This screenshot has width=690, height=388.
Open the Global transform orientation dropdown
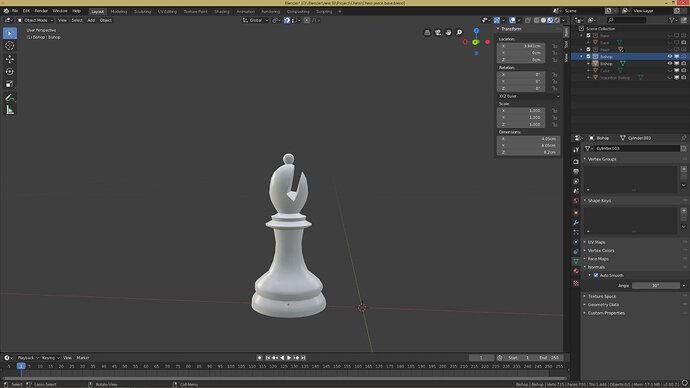pyautogui.click(x=256, y=20)
